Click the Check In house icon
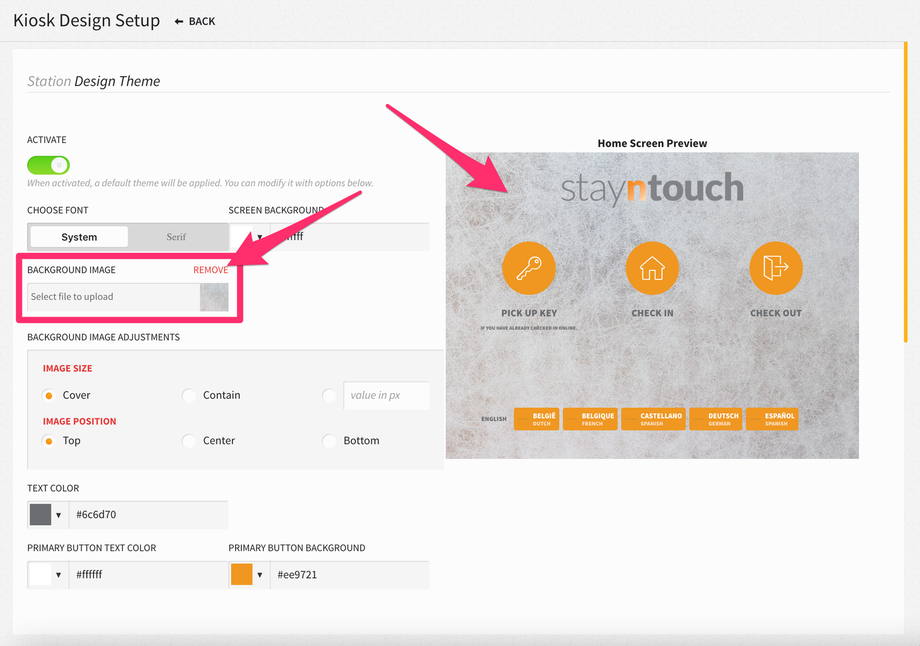Image resolution: width=920 pixels, height=646 pixels. coord(652,268)
